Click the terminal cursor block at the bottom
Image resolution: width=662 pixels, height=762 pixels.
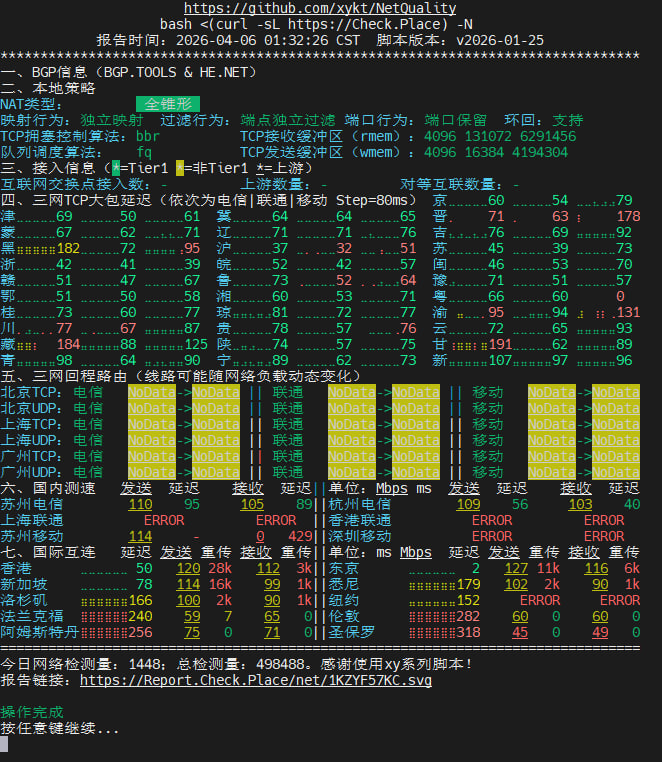tap(5, 743)
